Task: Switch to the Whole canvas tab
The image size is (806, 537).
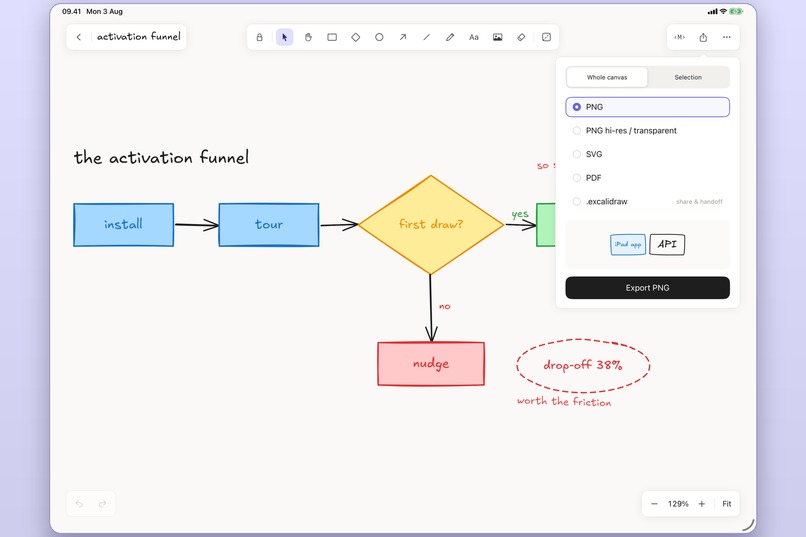Action: click(607, 77)
